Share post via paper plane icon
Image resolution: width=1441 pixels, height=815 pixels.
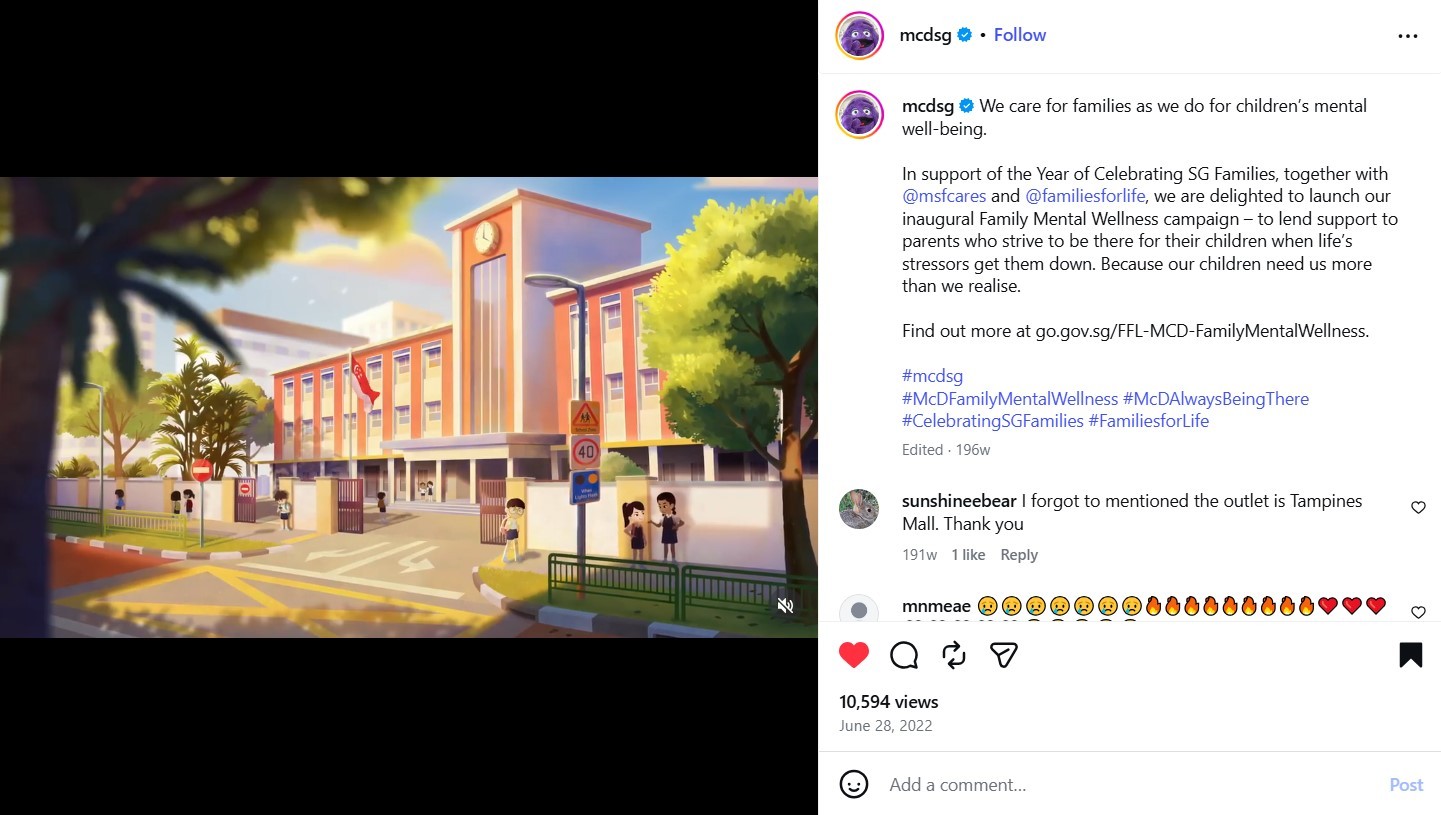1004,655
